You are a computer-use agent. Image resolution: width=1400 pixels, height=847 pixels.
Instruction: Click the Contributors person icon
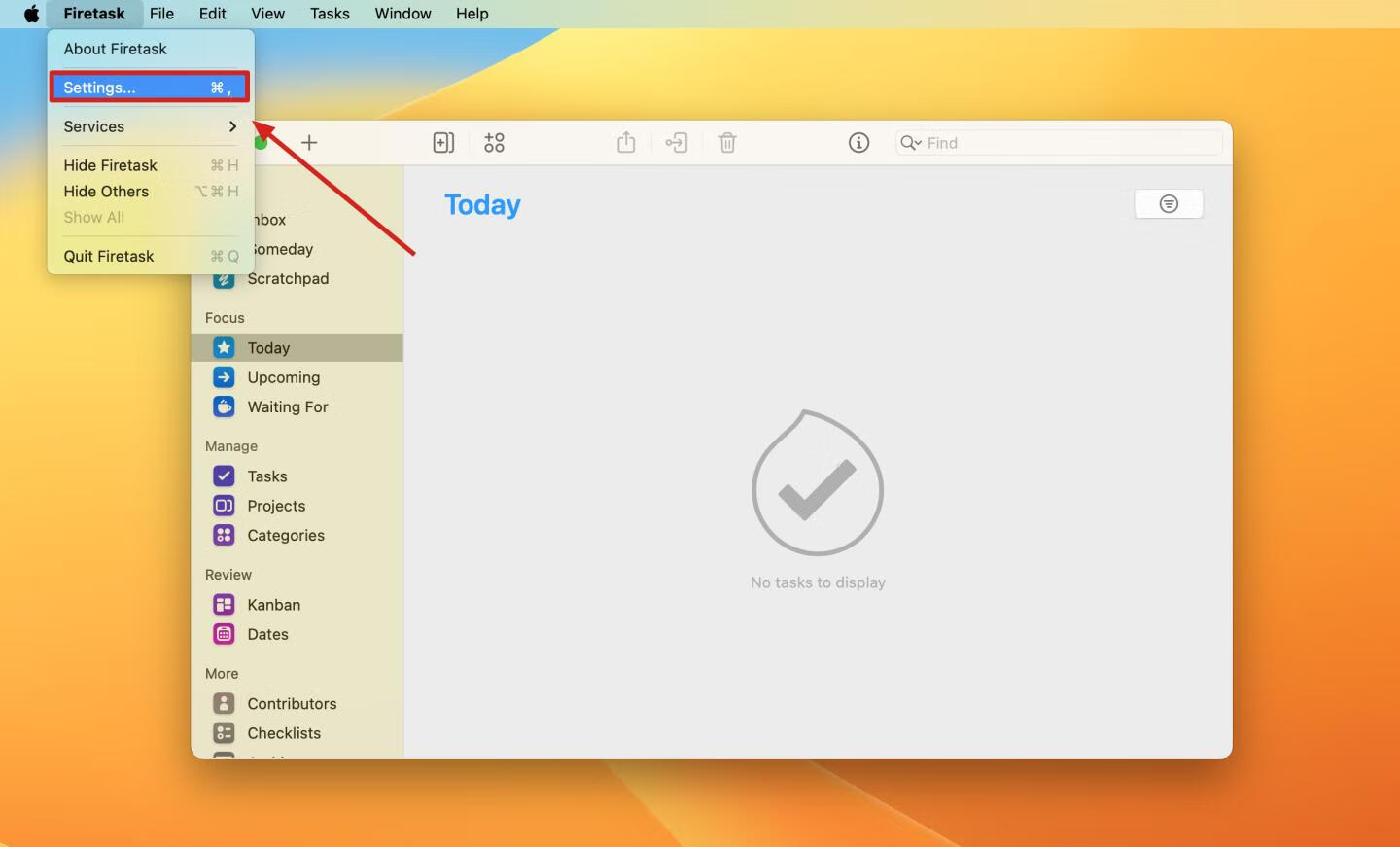click(x=224, y=703)
